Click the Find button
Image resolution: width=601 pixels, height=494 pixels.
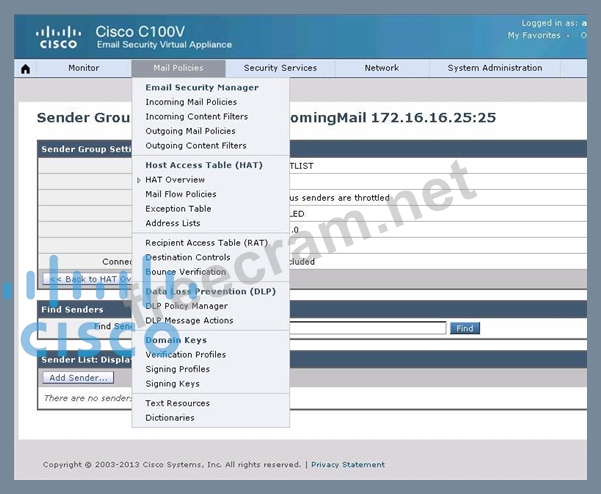(465, 328)
